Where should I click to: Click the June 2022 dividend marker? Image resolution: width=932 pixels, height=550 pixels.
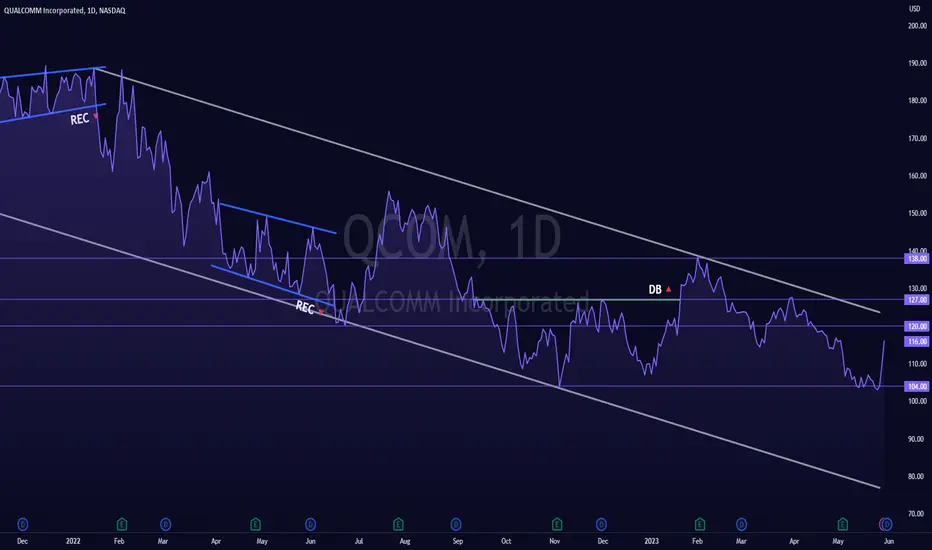(x=310, y=524)
